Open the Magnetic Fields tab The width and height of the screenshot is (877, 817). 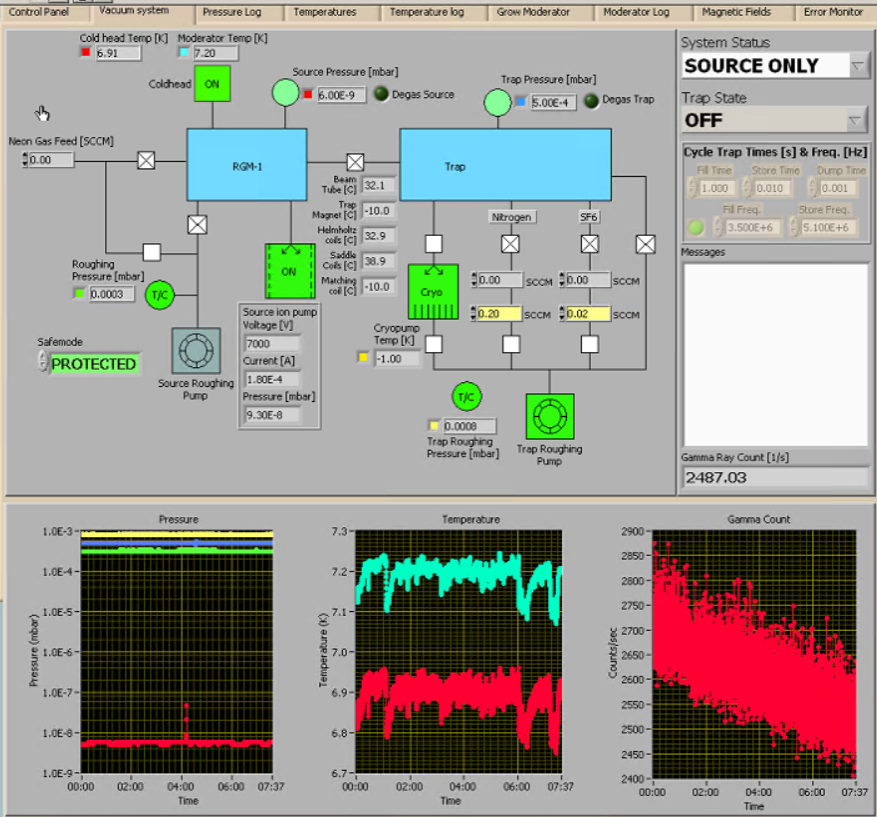736,12
